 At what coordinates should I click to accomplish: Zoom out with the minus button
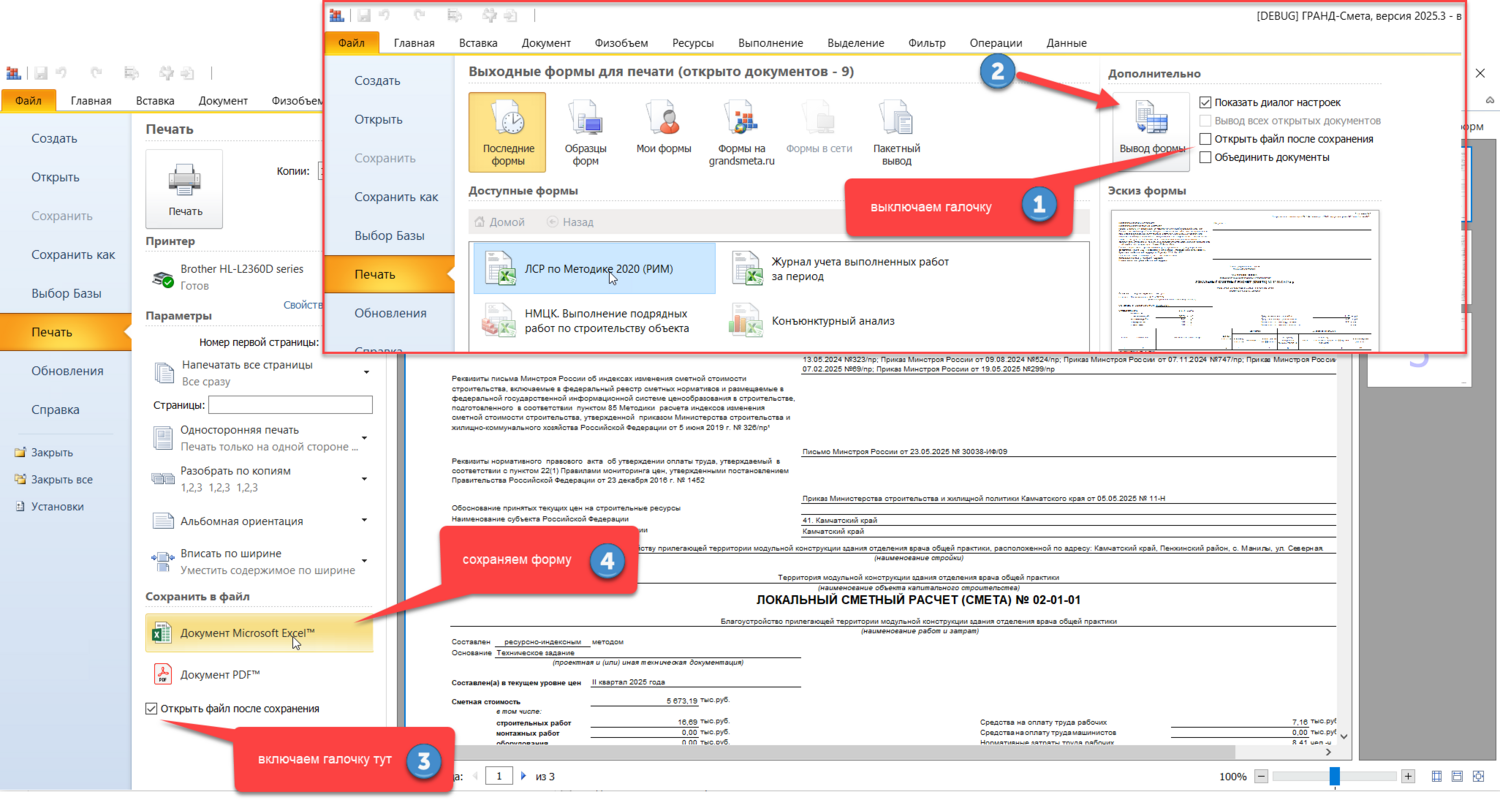click(x=1261, y=776)
